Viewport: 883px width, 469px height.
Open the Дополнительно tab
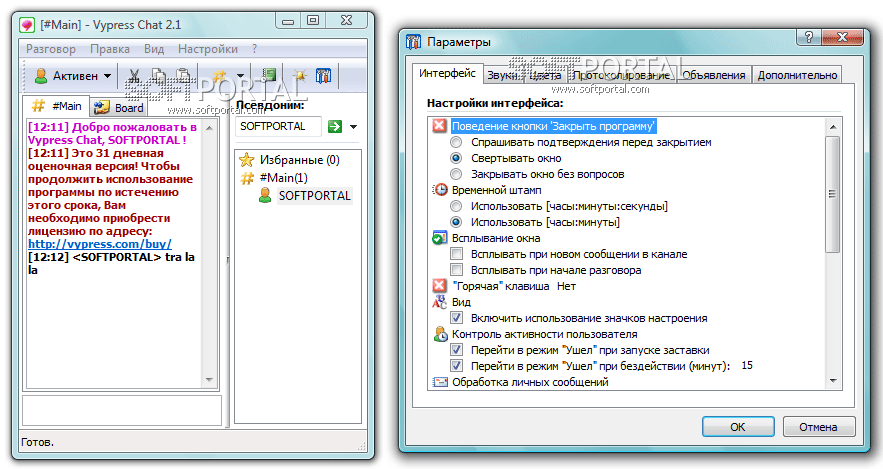[797, 75]
